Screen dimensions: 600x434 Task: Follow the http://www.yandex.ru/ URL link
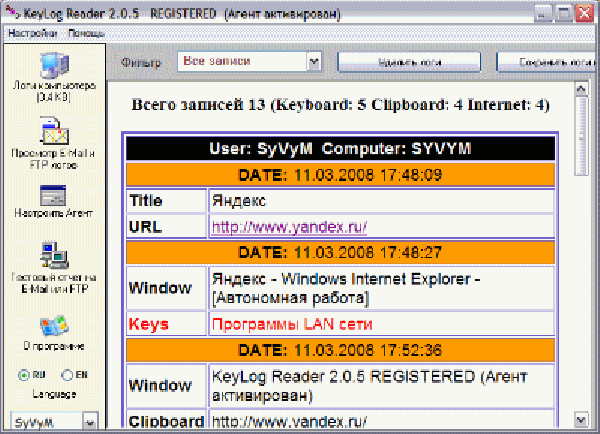tap(289, 227)
